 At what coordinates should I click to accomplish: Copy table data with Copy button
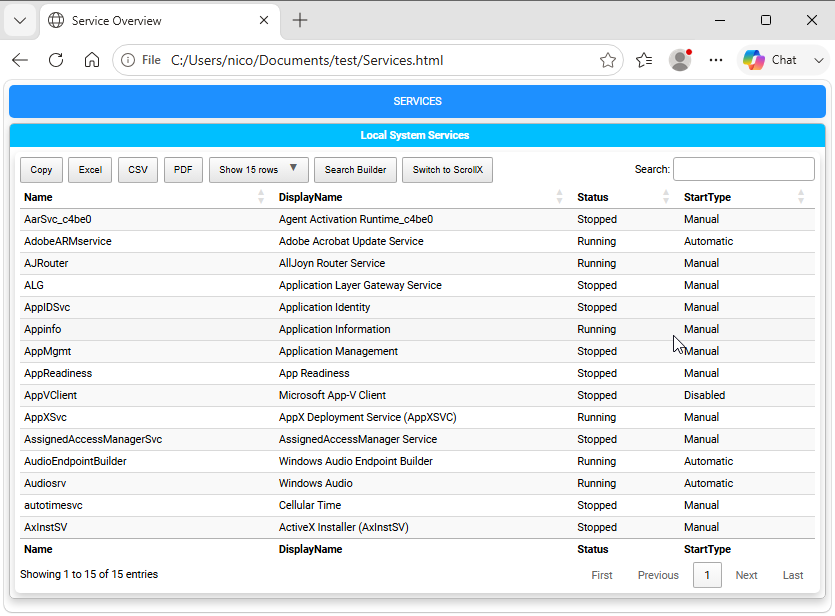click(x=41, y=170)
